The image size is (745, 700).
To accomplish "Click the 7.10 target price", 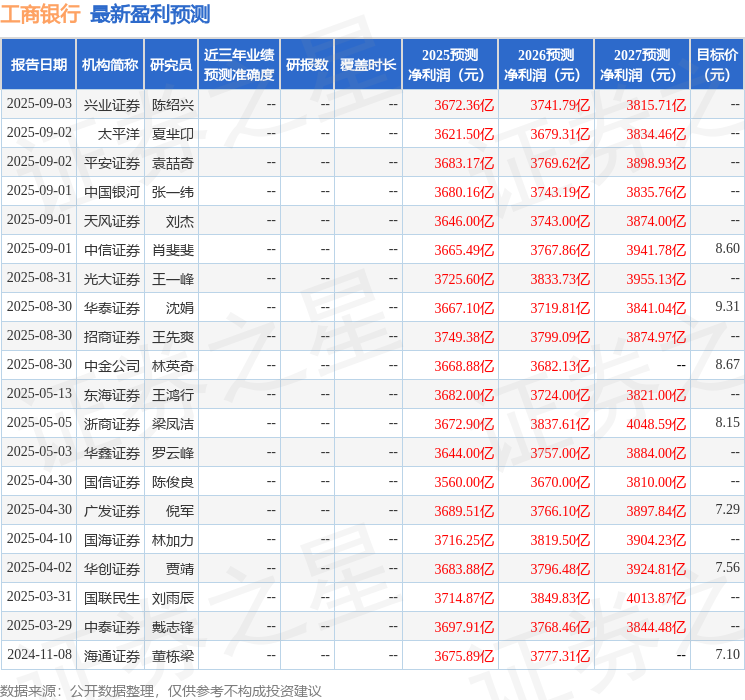I will [x=727, y=654].
